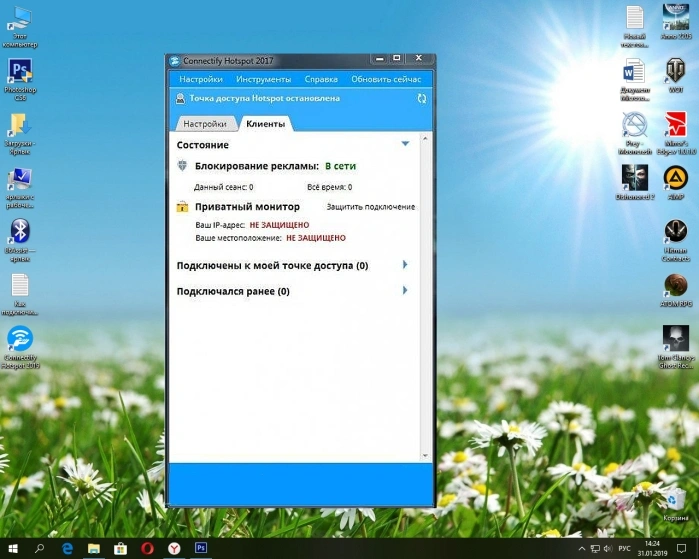Click the РУС language indicator

625,549
